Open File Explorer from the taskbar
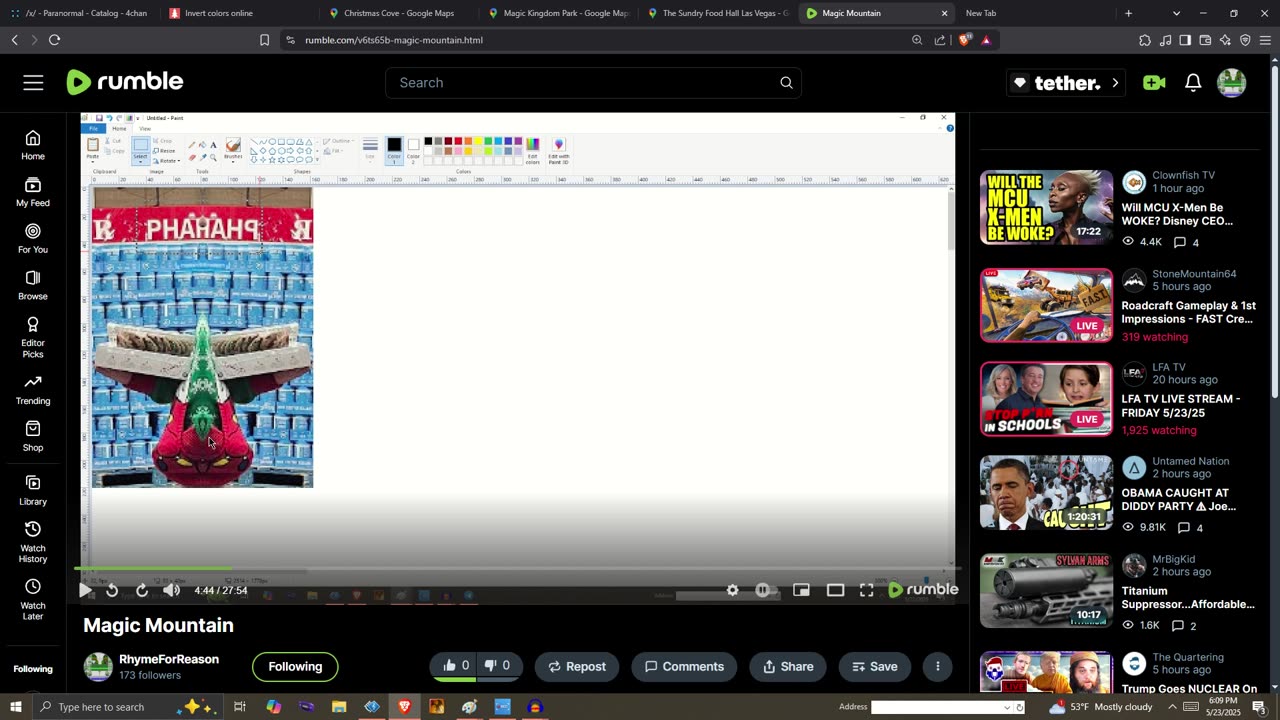This screenshot has width=1280, height=720. tap(339, 707)
